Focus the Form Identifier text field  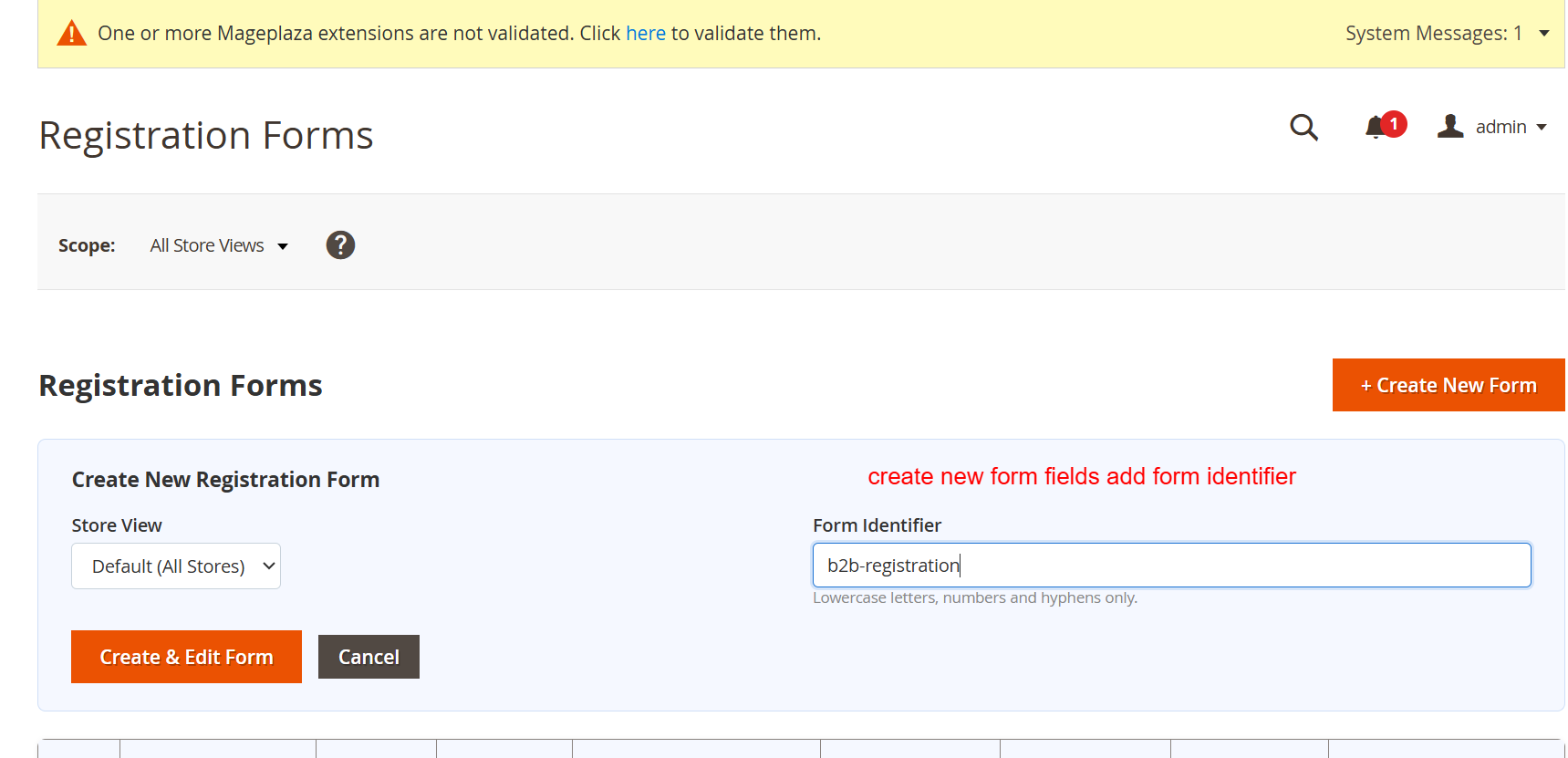pos(1171,566)
